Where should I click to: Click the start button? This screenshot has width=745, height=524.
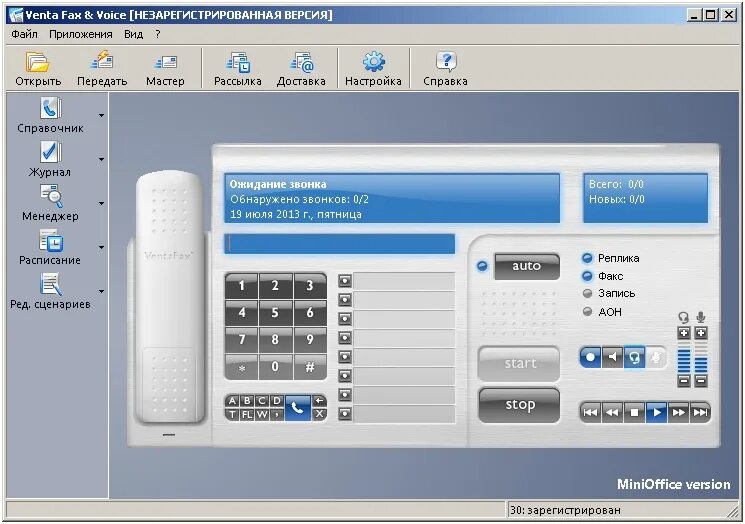pyautogui.click(x=519, y=364)
